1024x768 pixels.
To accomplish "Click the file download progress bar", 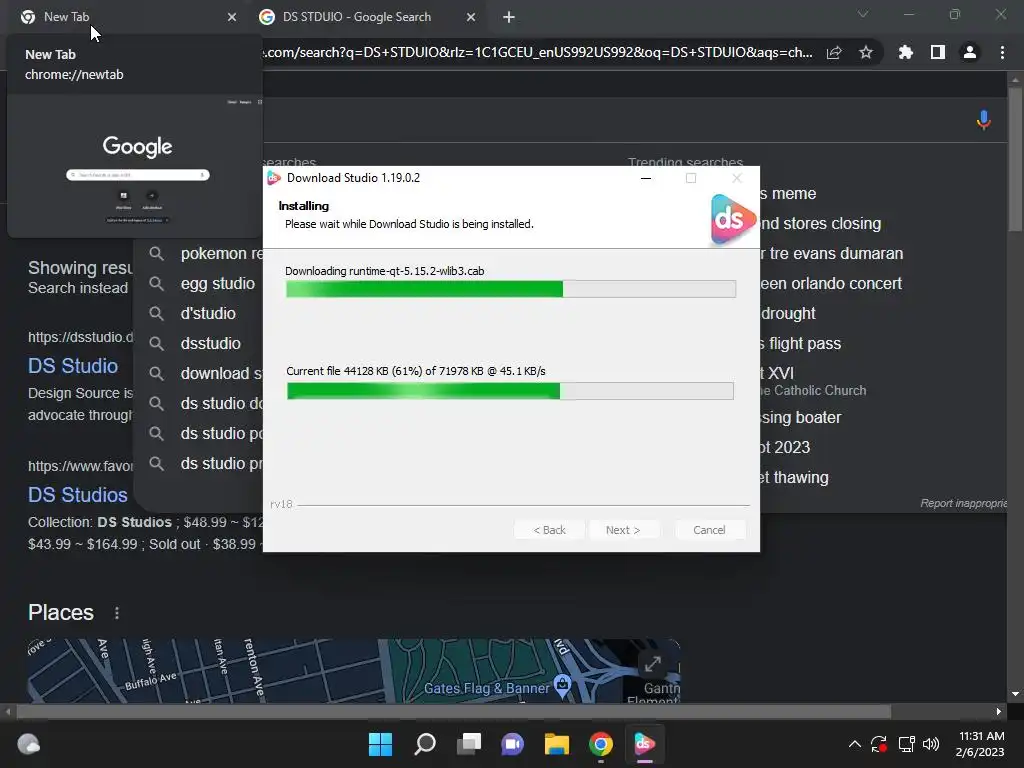I will (511, 289).
